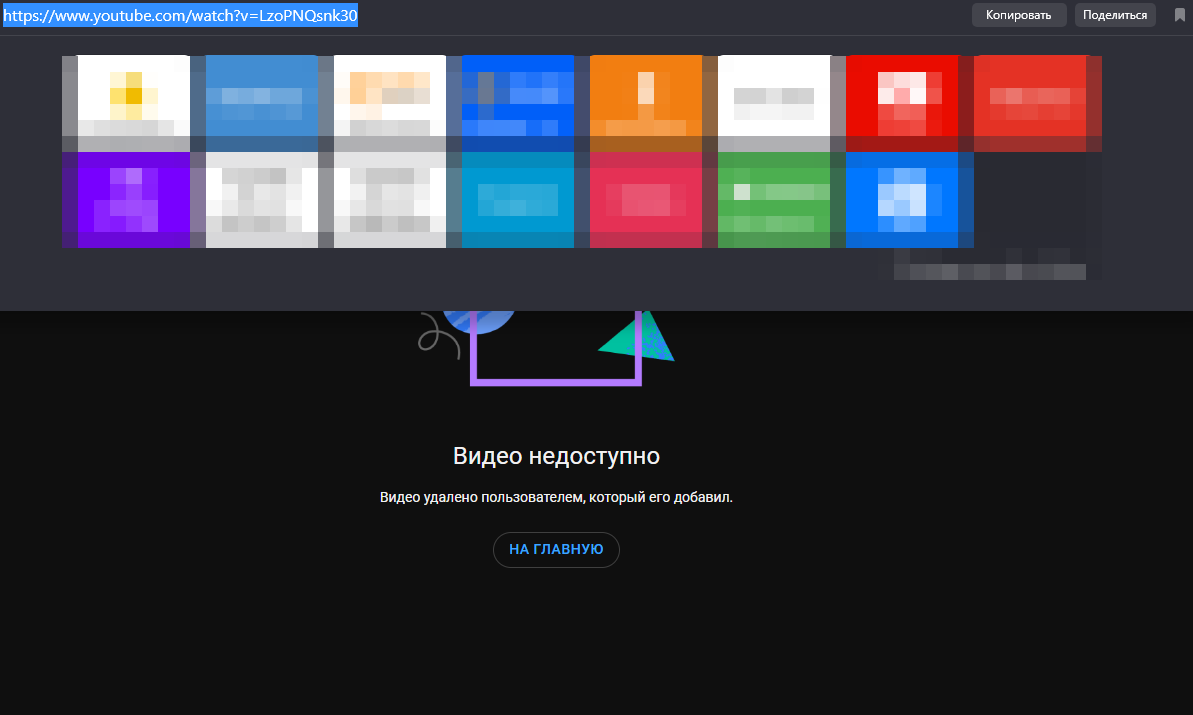Open the orange tile in top row
Screen dimensions: 1193x715
click(x=646, y=96)
